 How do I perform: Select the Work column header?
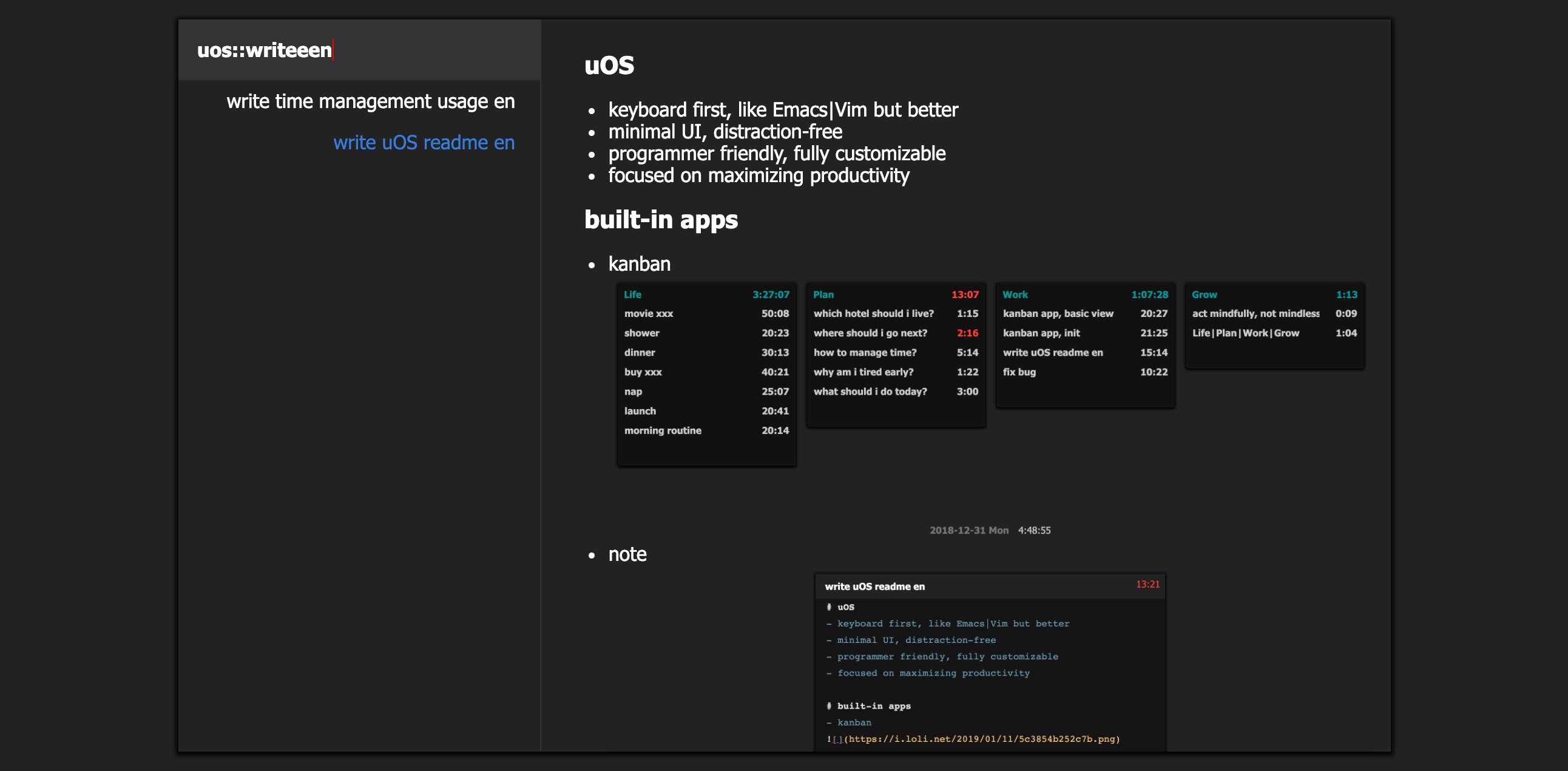[x=1015, y=295]
